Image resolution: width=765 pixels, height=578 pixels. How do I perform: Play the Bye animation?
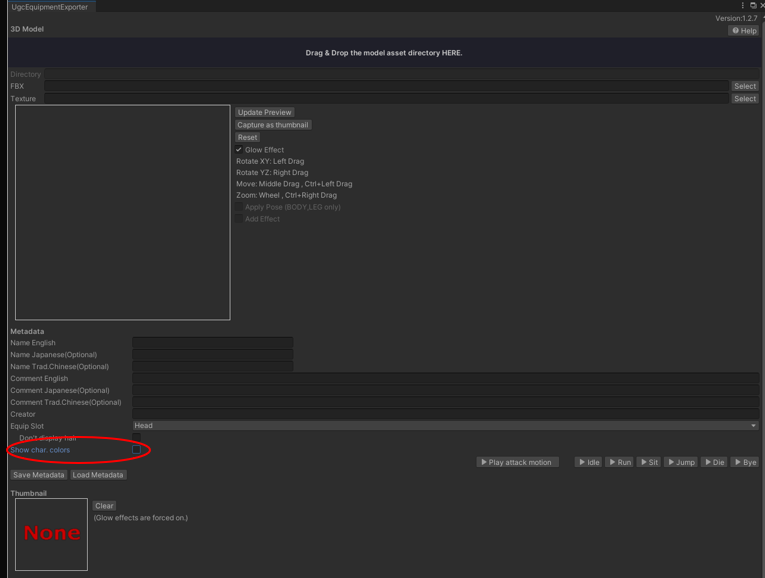coord(745,463)
